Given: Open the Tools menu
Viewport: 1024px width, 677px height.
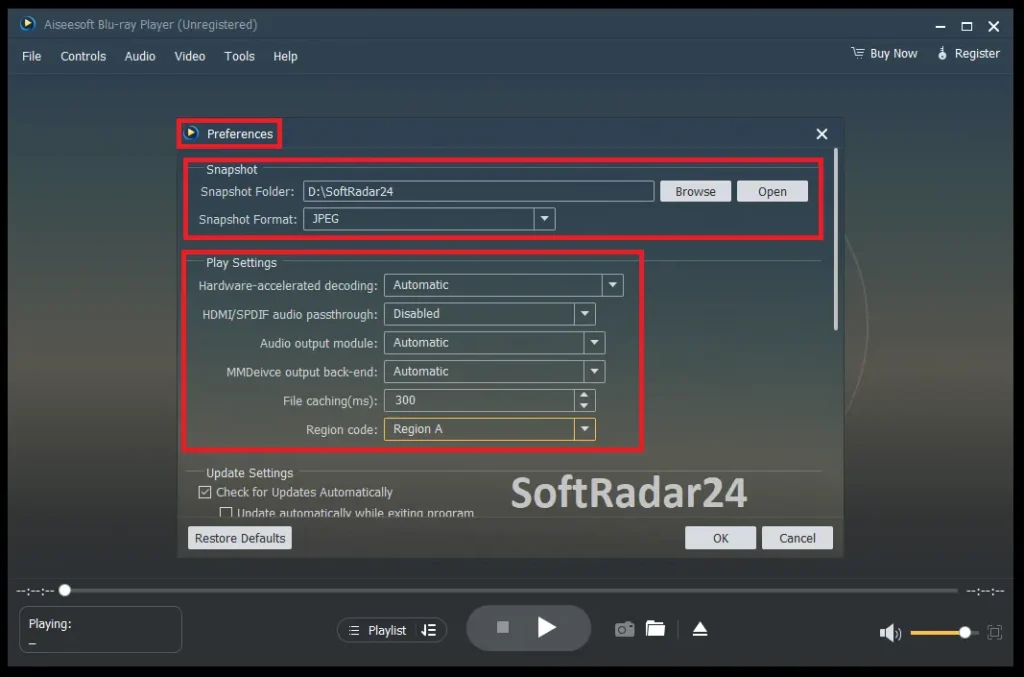Looking at the screenshot, I should click(x=239, y=56).
